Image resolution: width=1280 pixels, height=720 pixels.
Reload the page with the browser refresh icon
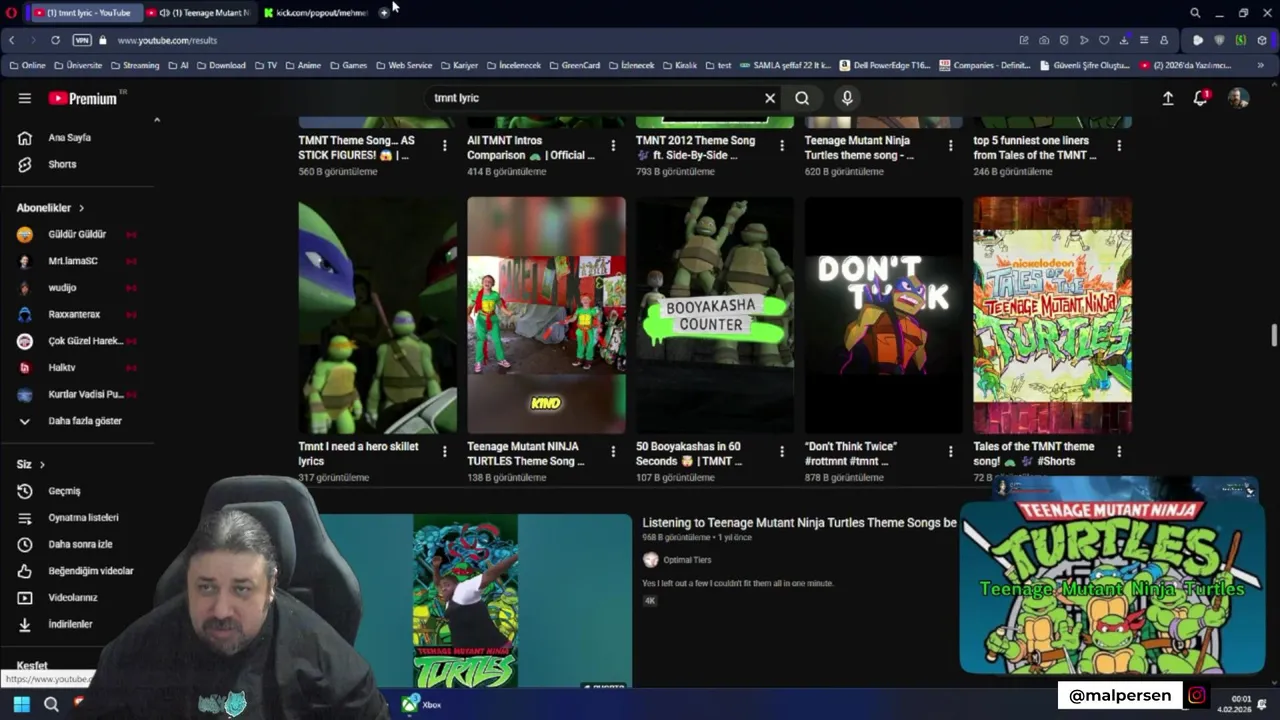(55, 40)
